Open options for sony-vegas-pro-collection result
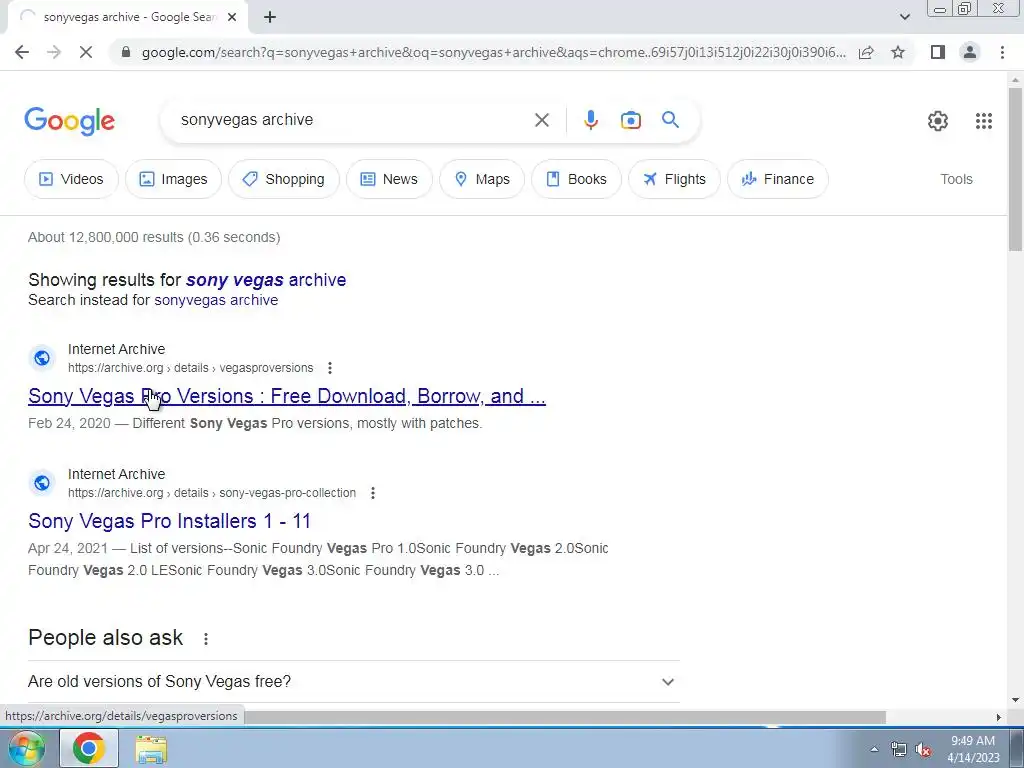 [x=373, y=493]
